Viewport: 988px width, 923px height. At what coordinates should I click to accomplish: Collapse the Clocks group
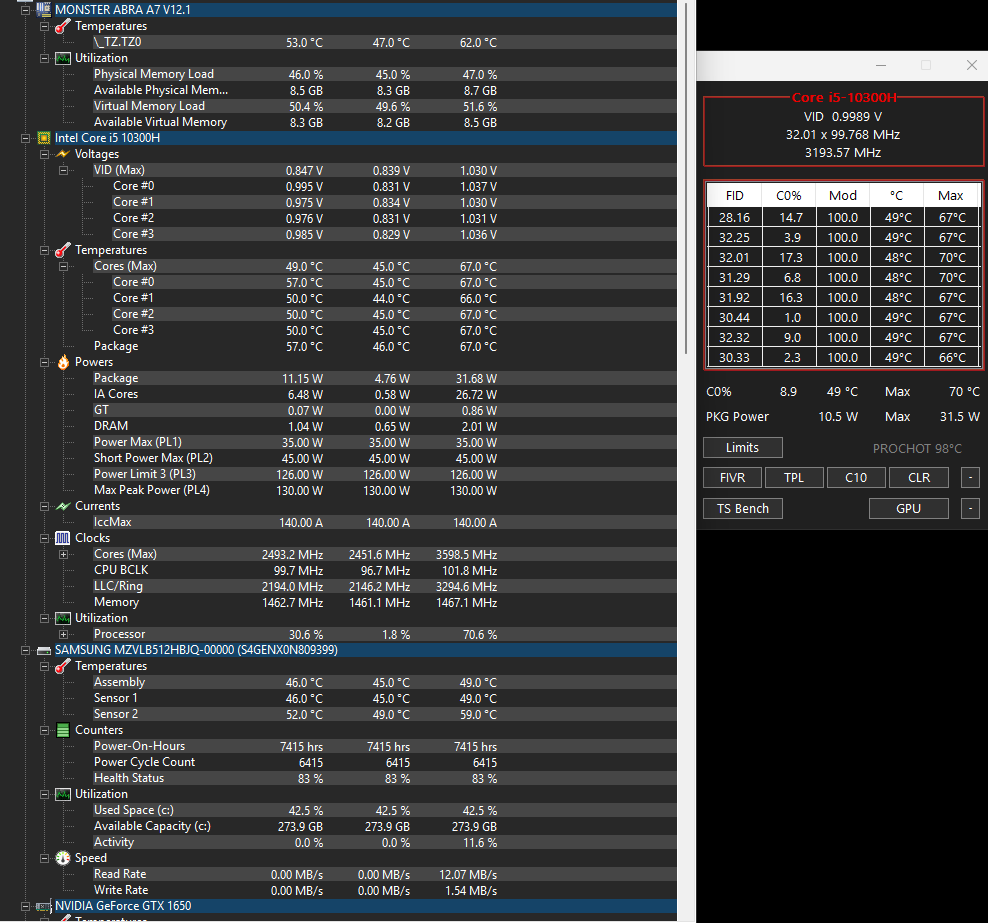click(44, 539)
